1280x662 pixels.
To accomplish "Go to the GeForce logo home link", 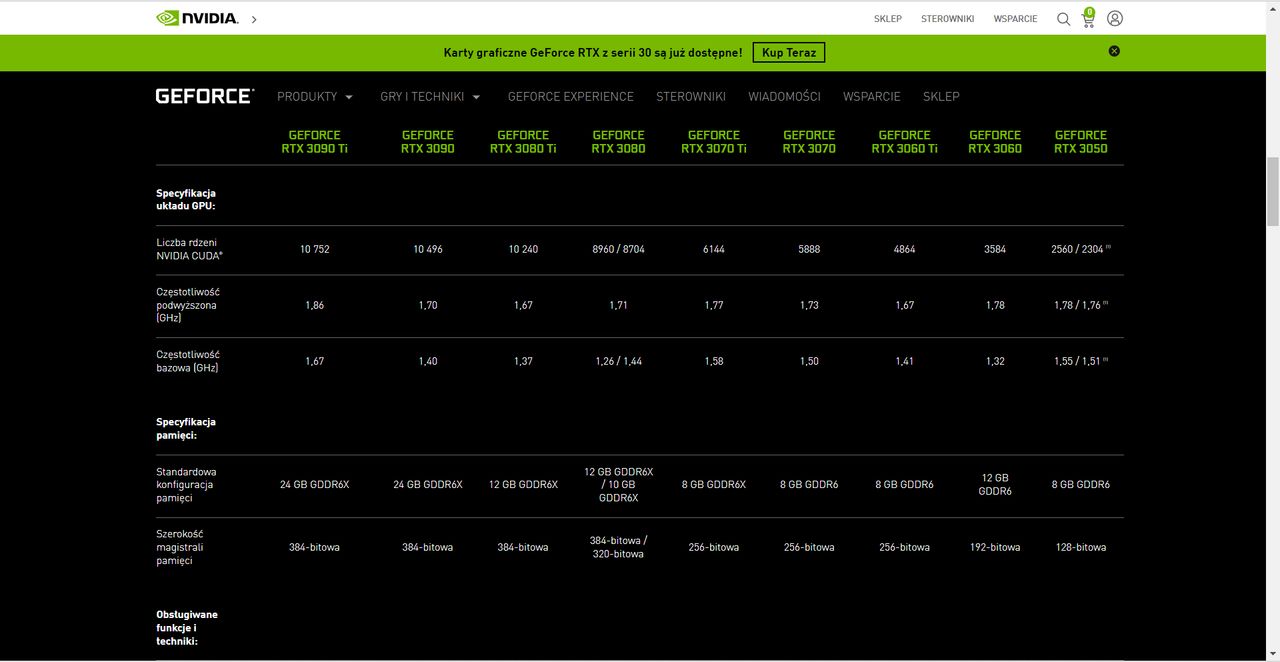I will pos(205,96).
